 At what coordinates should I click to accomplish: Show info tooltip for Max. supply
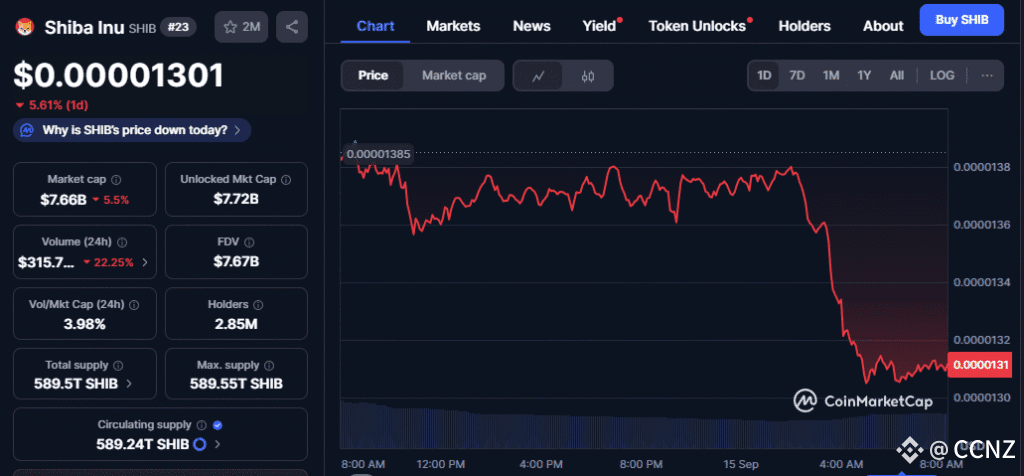point(269,366)
